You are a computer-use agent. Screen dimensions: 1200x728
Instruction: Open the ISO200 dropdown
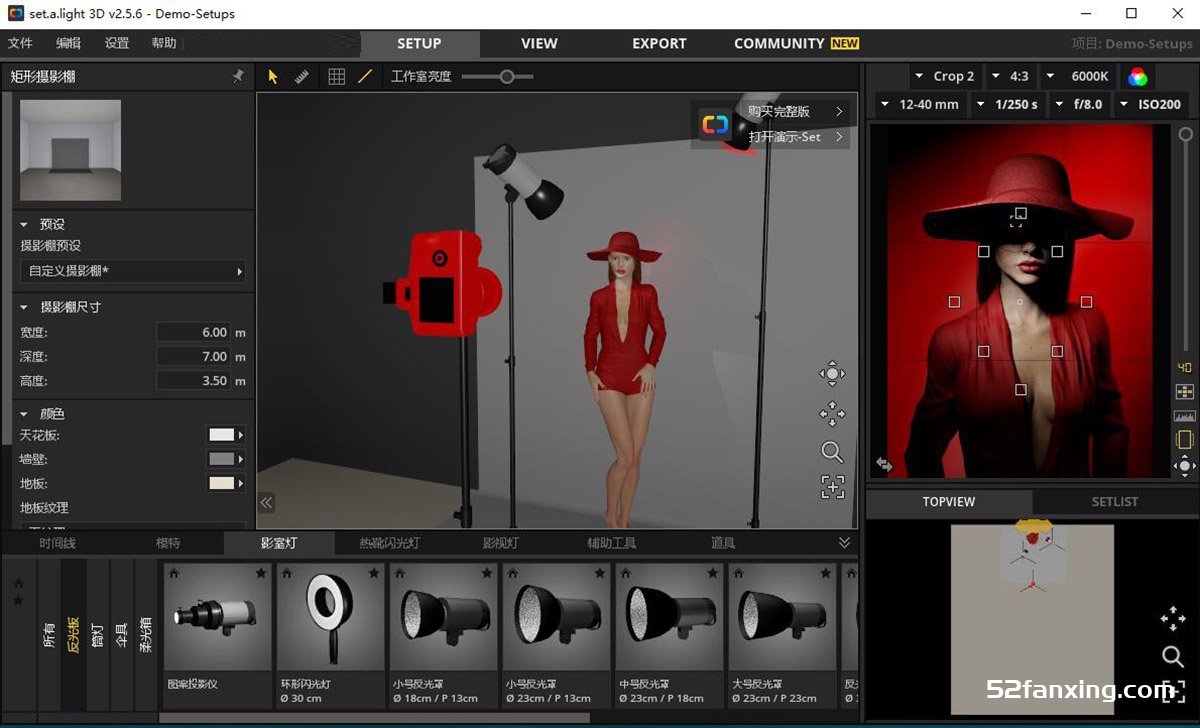(x=1152, y=104)
